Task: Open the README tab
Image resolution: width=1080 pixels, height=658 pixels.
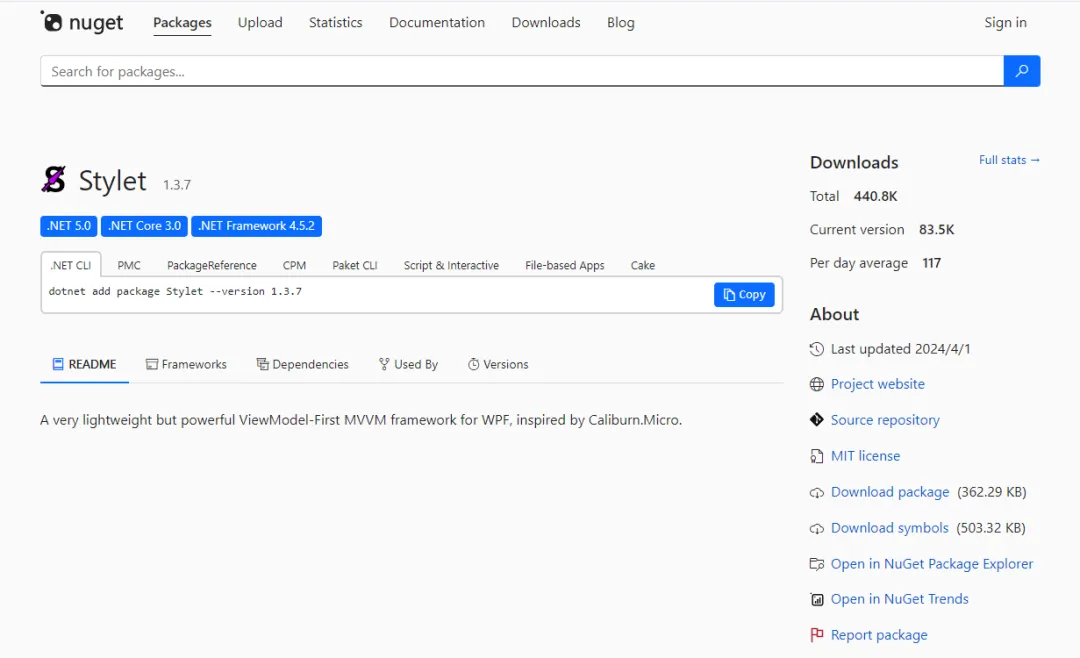Action: click(84, 364)
